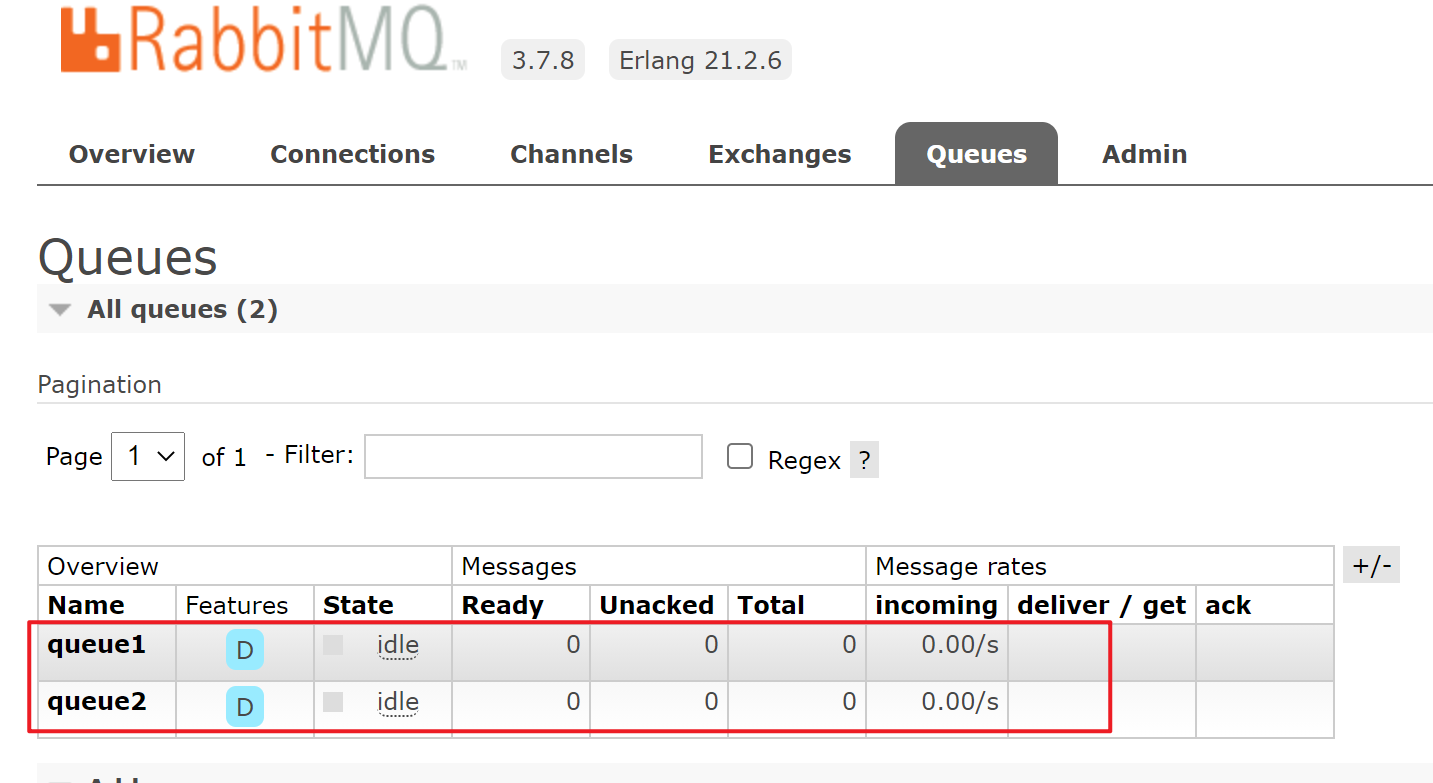Select the Admin tab
1433x783 pixels.
1144,155
